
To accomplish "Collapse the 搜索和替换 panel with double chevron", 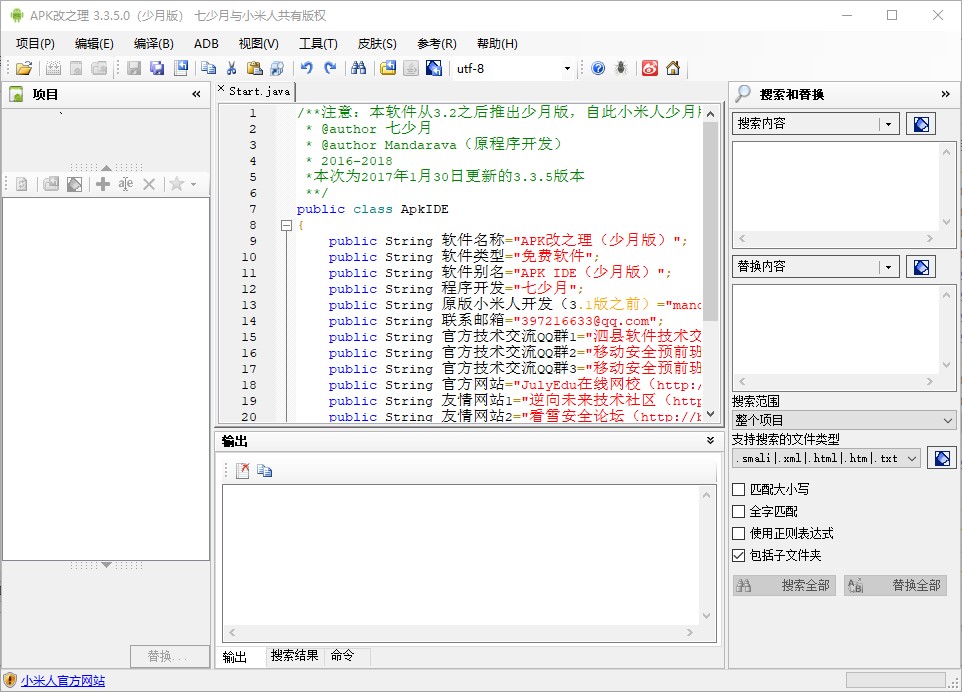I will (945, 94).
